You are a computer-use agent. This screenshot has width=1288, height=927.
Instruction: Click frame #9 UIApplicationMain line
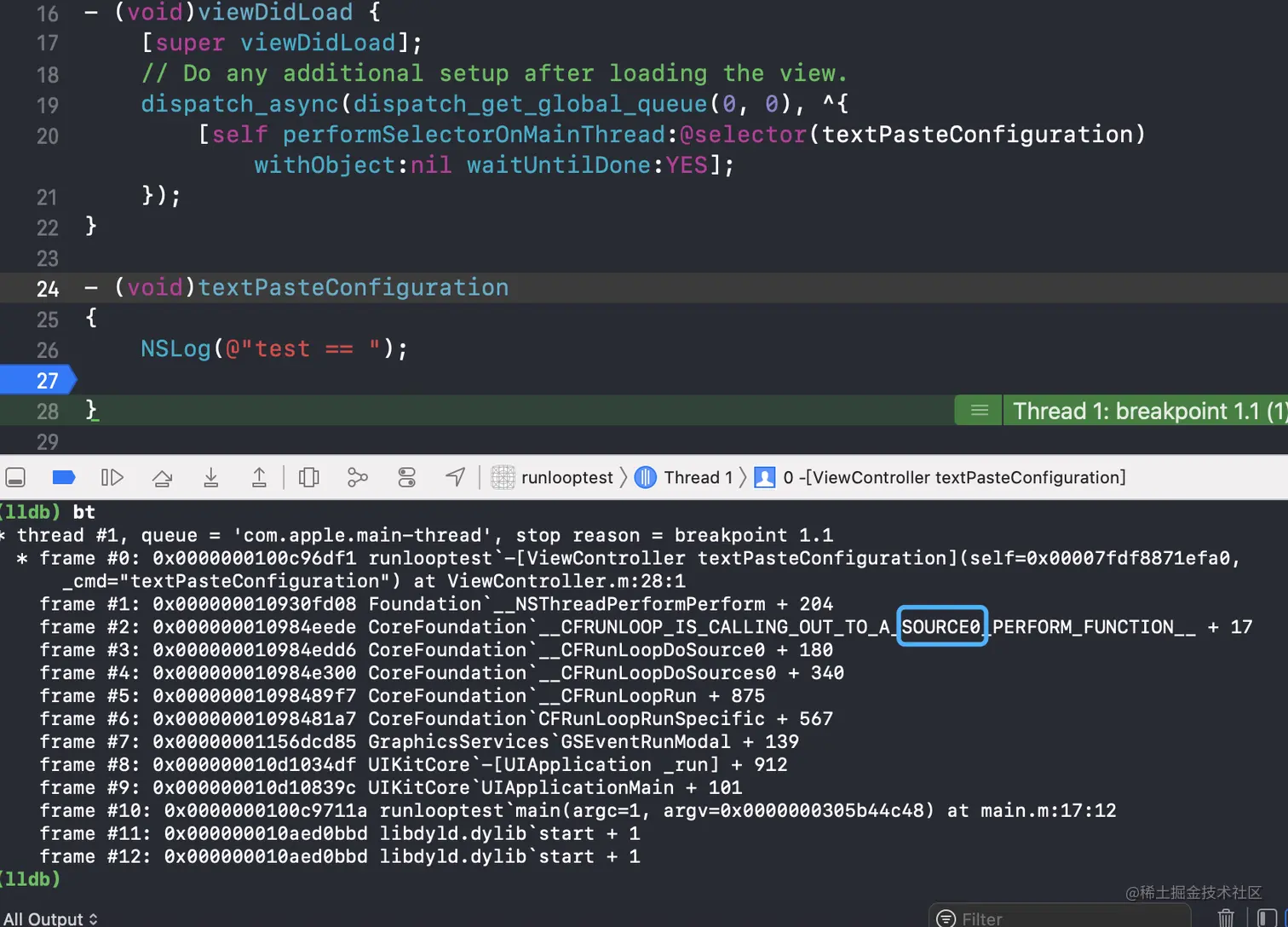coord(390,788)
